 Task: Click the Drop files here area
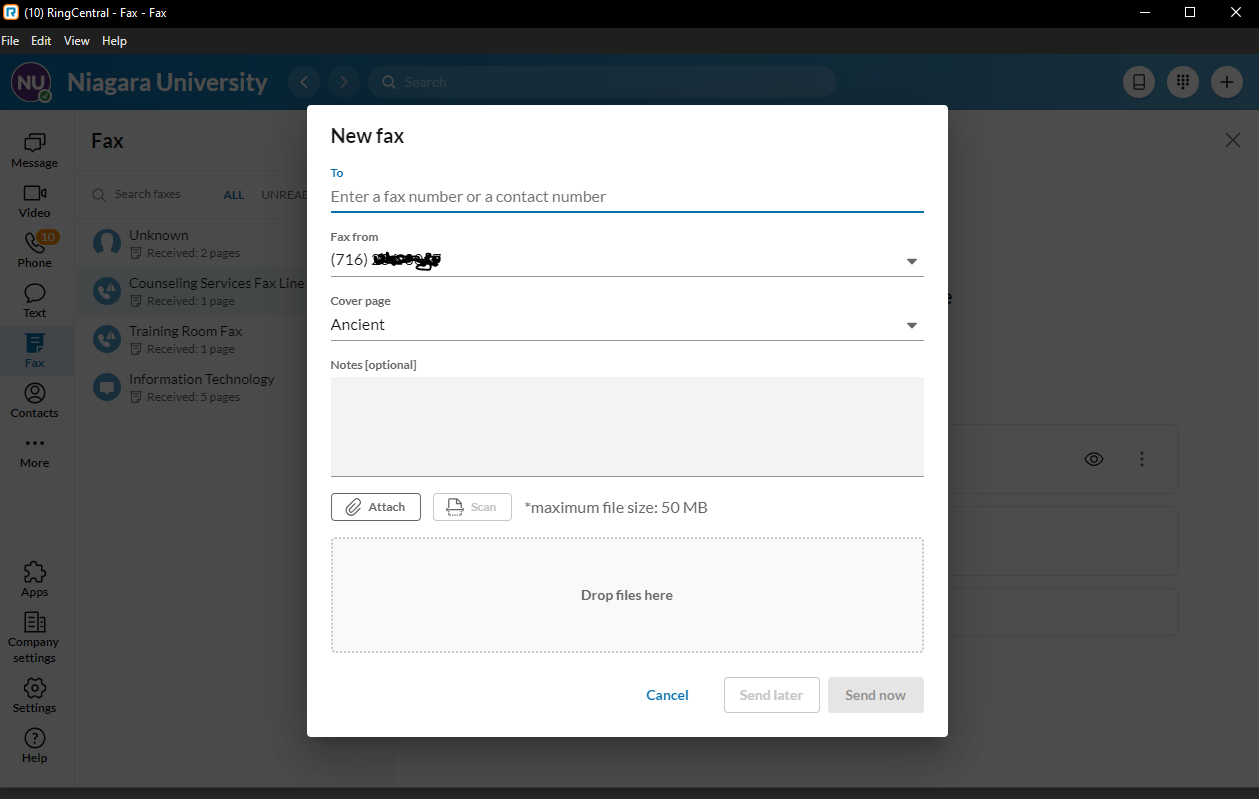(x=627, y=595)
